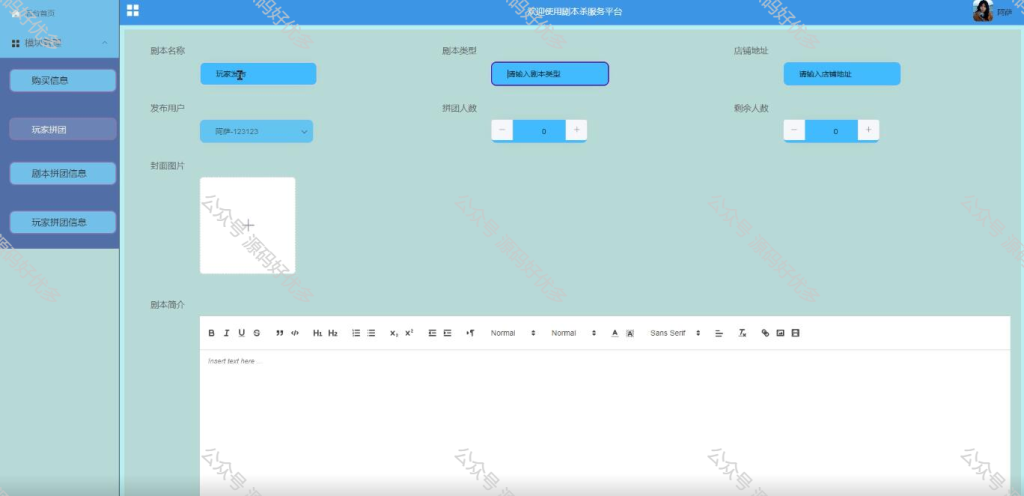Viewport: 1024px width, 496px height.
Task: Toggle italic formatting in the editor toolbar
Action: [227, 333]
